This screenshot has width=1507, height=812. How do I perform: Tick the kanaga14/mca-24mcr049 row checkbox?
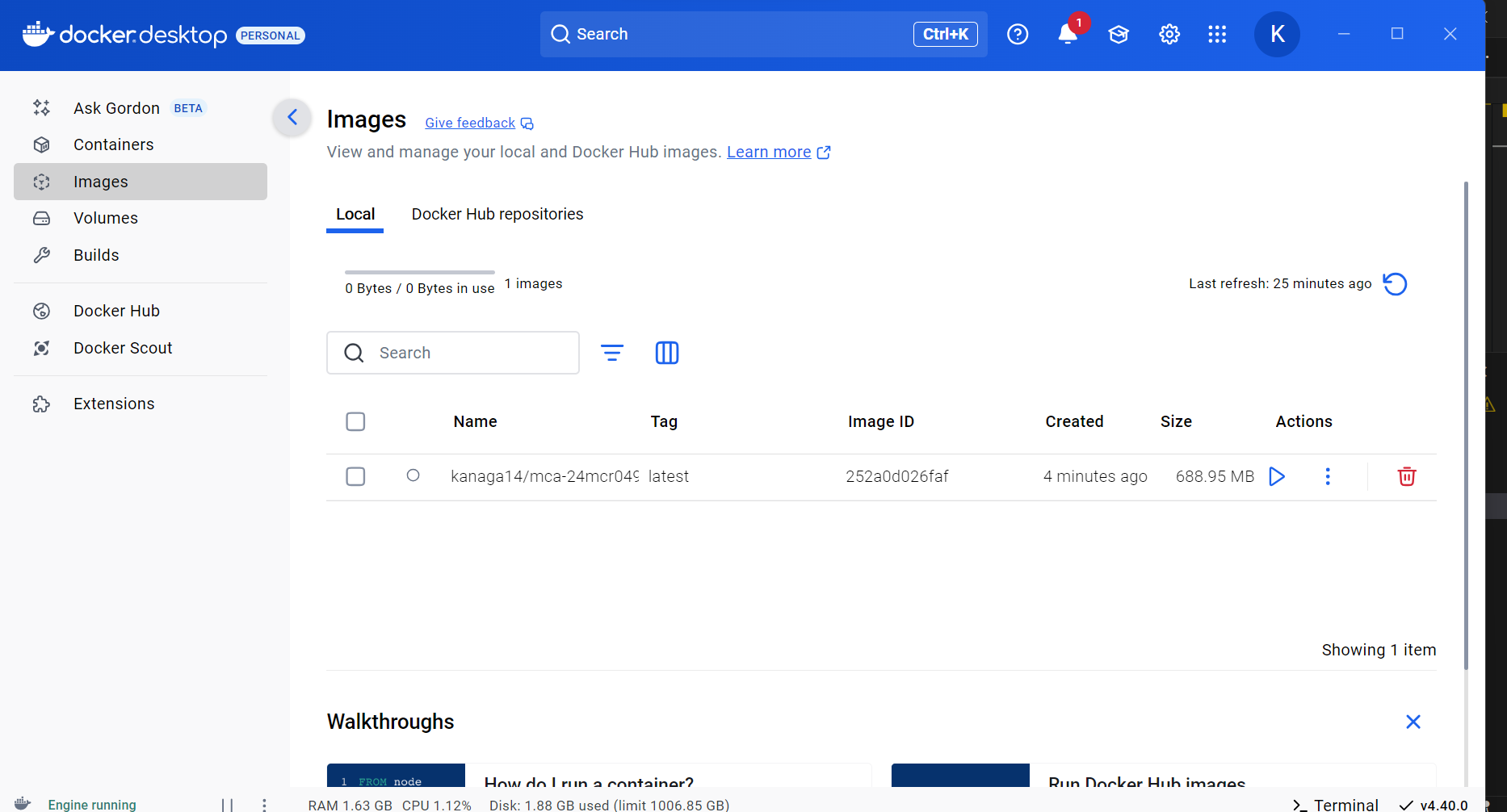click(x=355, y=476)
